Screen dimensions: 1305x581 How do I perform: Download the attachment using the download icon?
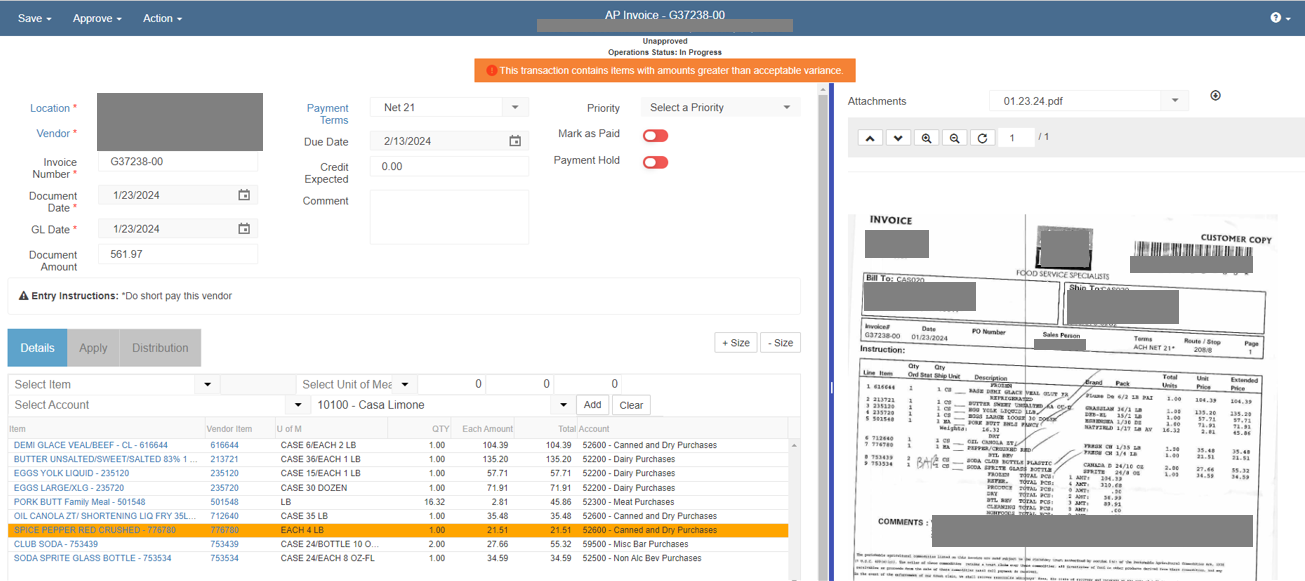click(1215, 96)
